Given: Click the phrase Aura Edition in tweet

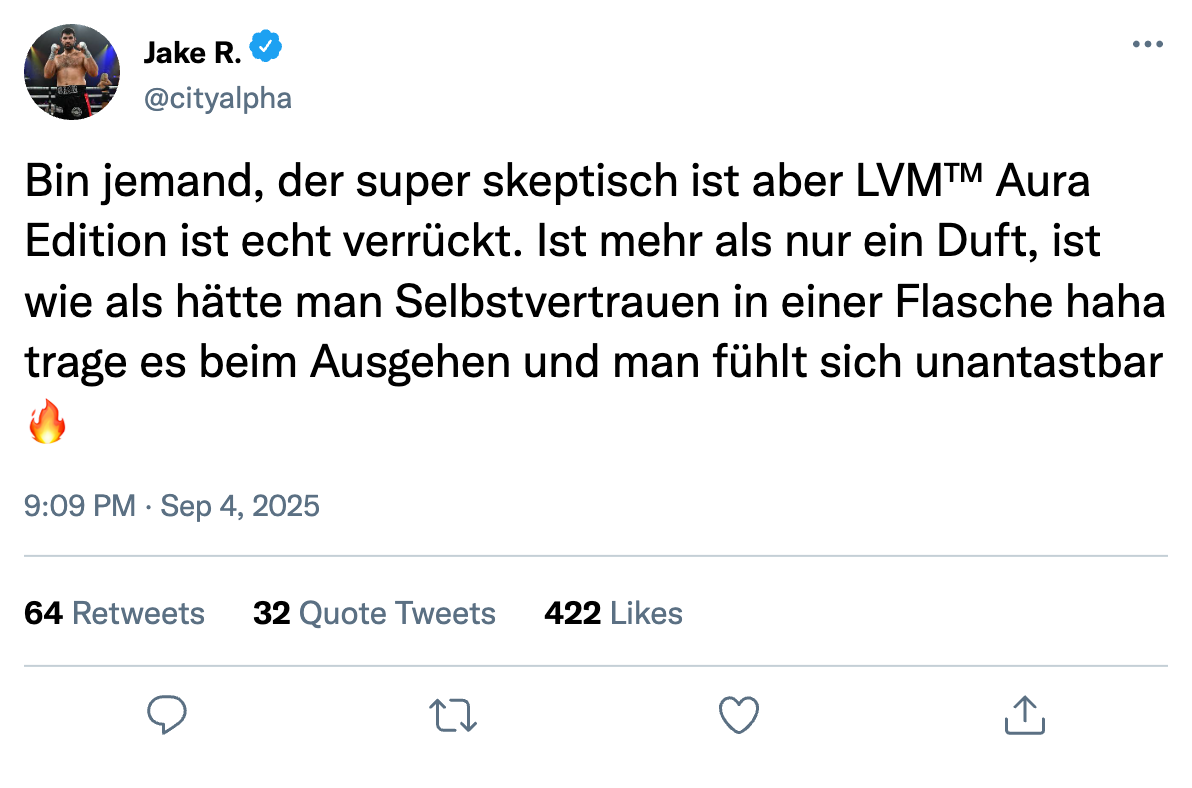Looking at the screenshot, I should pyautogui.click(x=1043, y=185).
